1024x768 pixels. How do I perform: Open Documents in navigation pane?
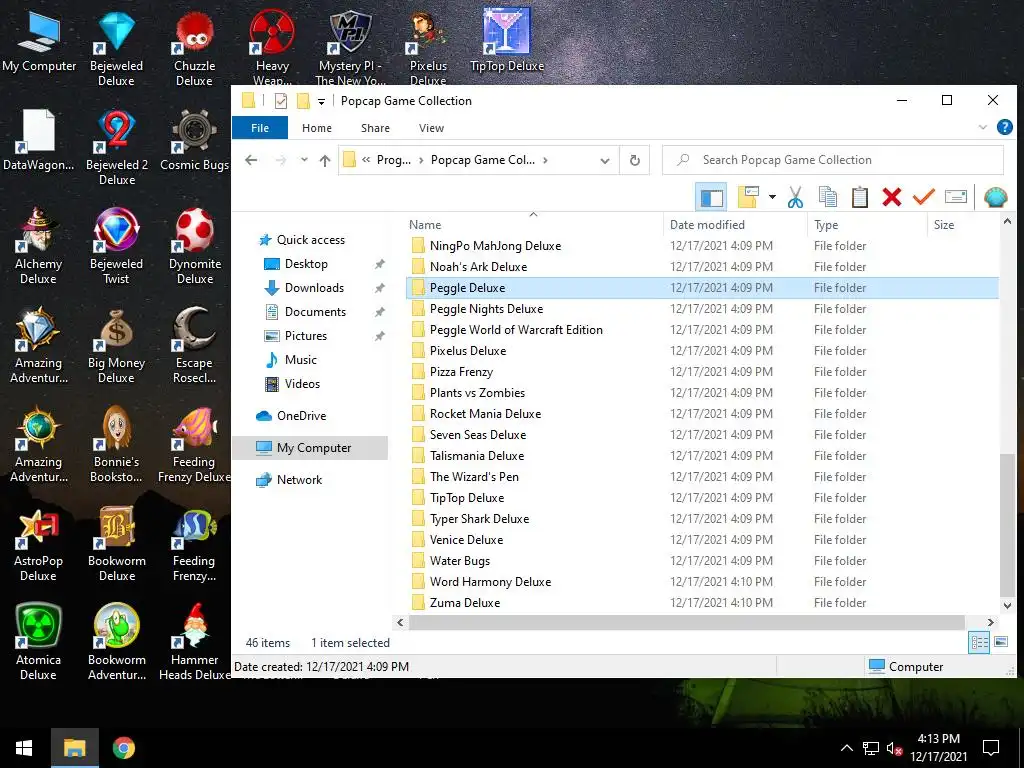tap(315, 312)
